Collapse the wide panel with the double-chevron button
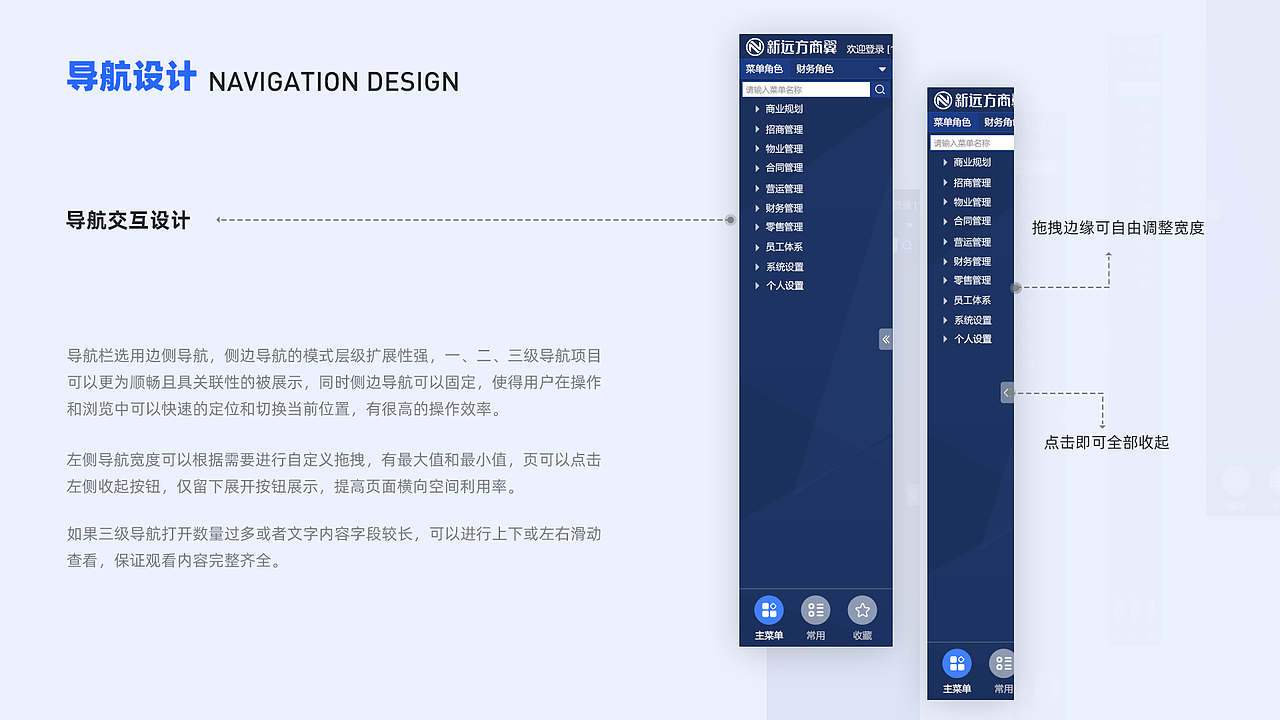 point(886,339)
